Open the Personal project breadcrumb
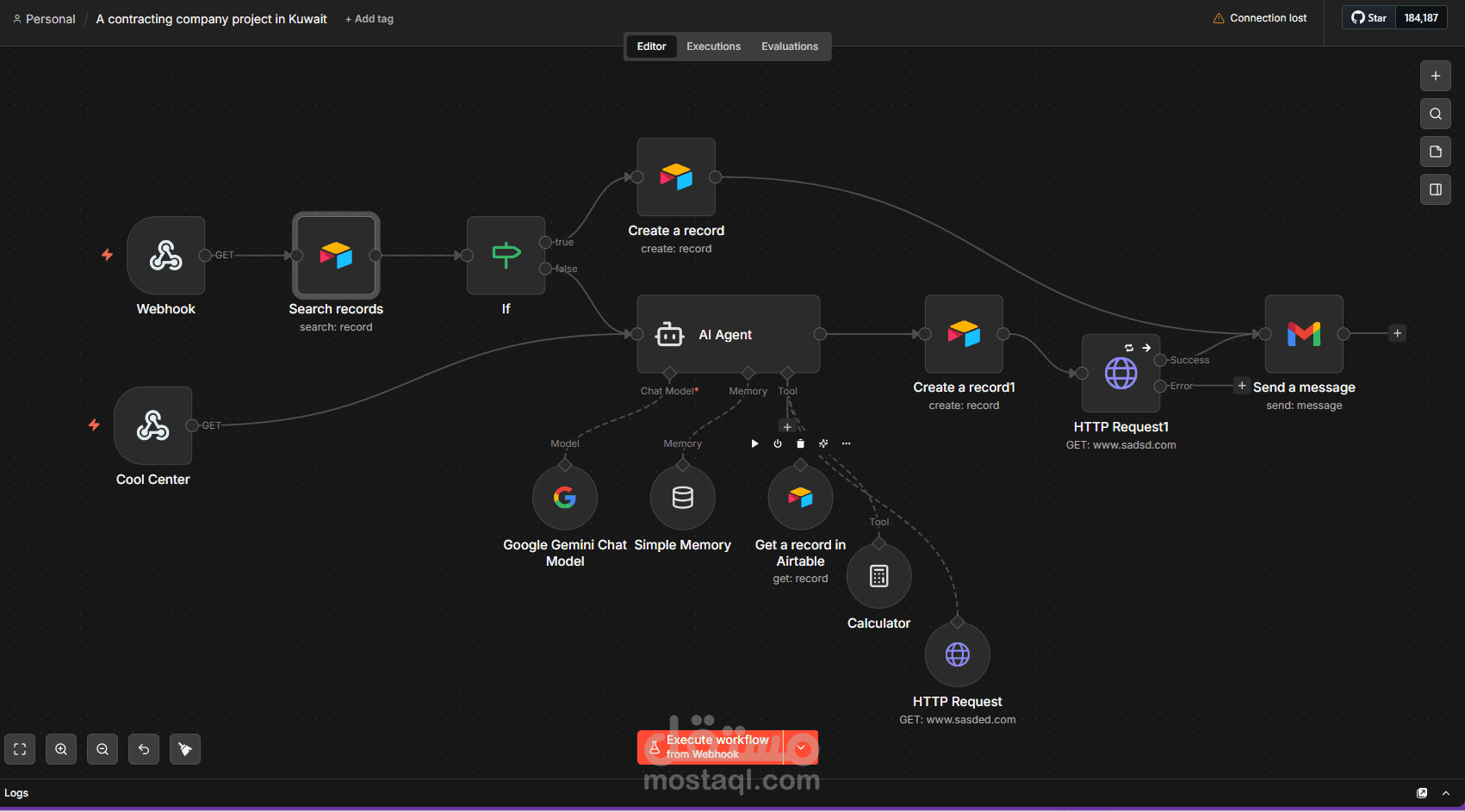Image resolution: width=1465 pixels, height=812 pixels. click(44, 19)
